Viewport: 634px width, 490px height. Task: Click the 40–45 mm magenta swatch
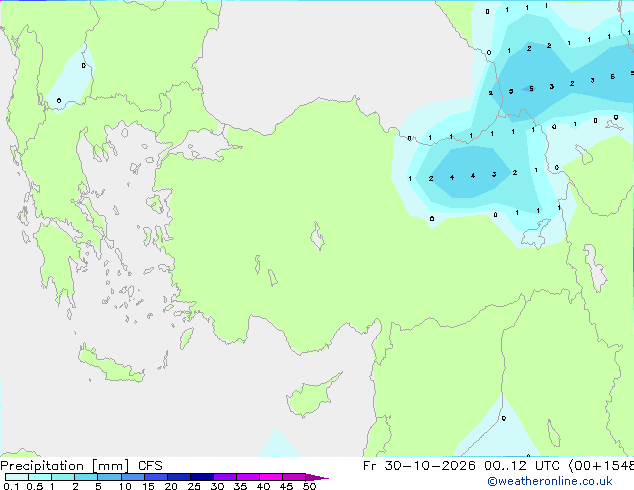point(271,477)
